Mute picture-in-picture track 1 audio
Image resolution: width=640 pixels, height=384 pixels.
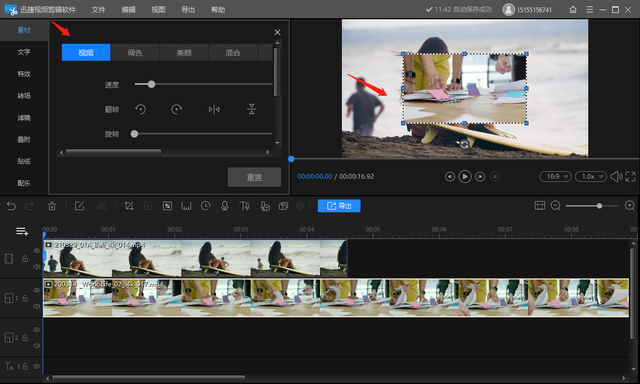(37, 306)
